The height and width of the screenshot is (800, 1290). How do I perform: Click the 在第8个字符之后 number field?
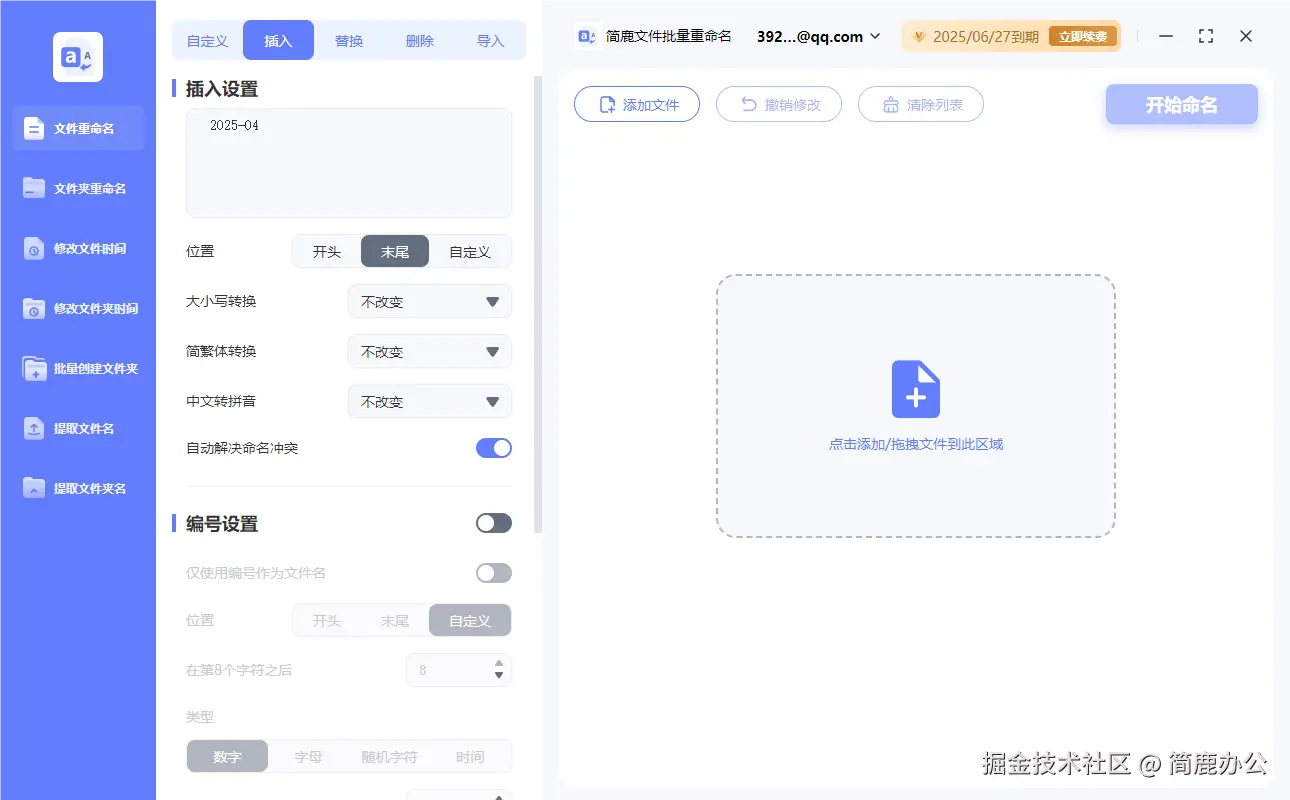(459, 670)
